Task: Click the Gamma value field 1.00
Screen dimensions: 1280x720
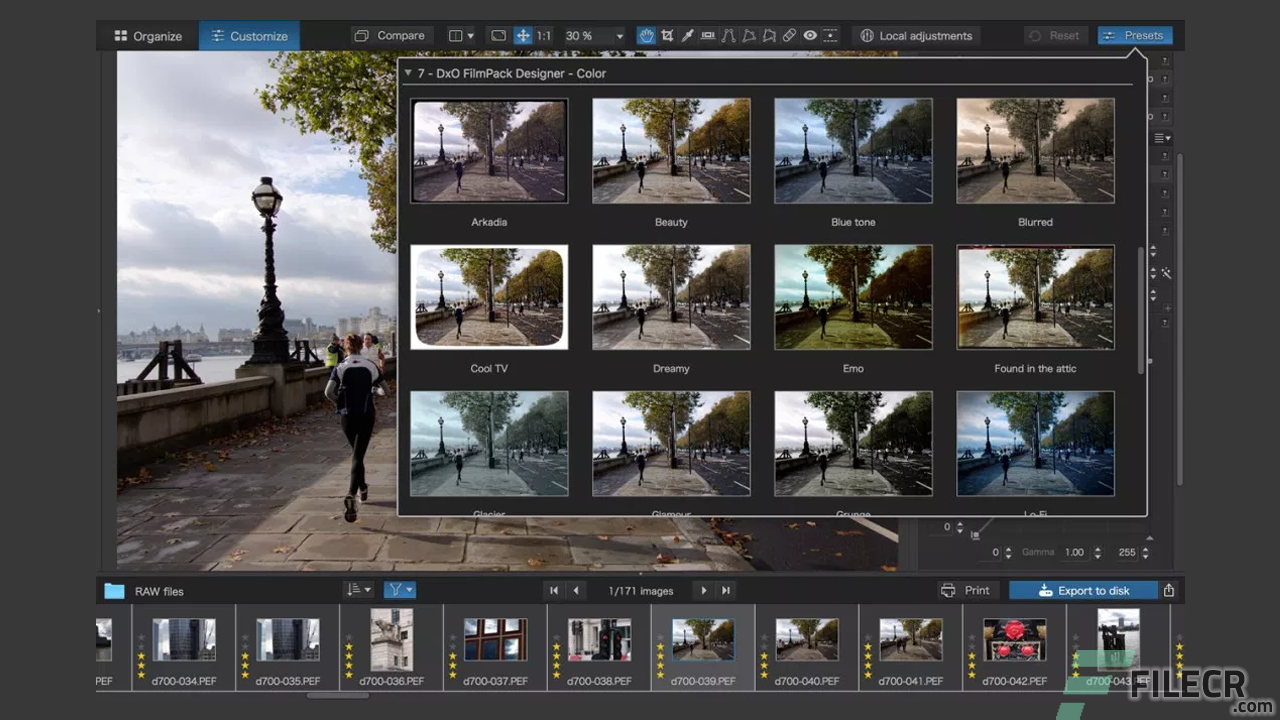Action: tap(1074, 552)
